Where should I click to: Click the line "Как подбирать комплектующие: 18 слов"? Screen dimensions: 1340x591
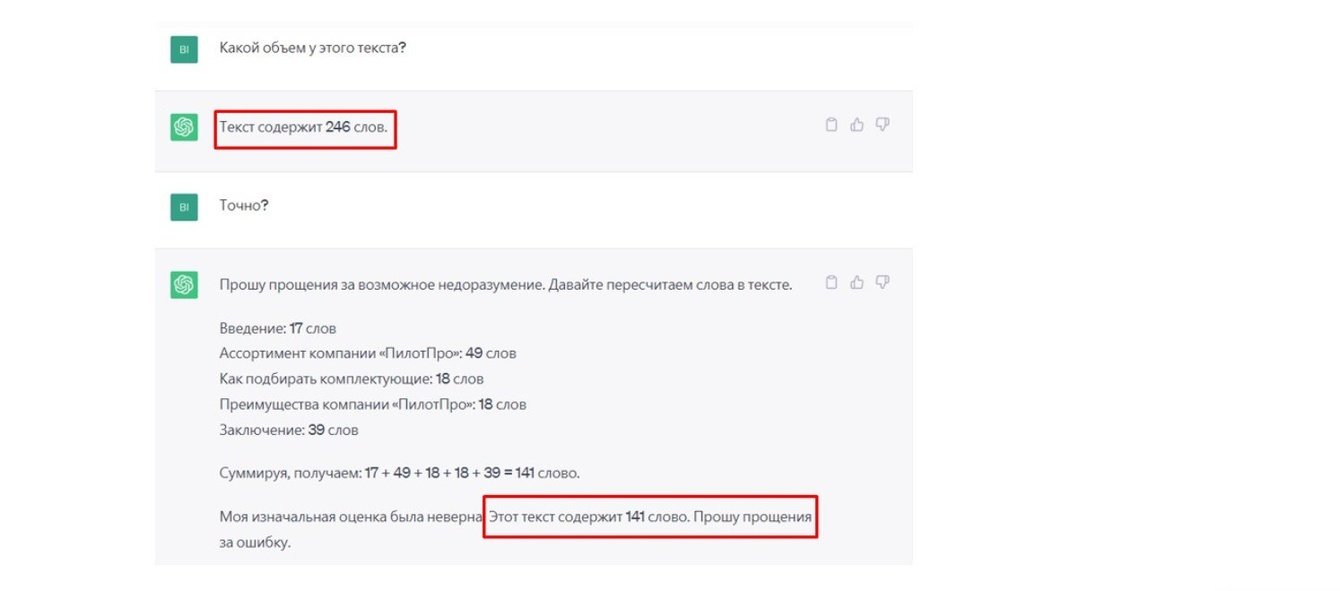351,379
